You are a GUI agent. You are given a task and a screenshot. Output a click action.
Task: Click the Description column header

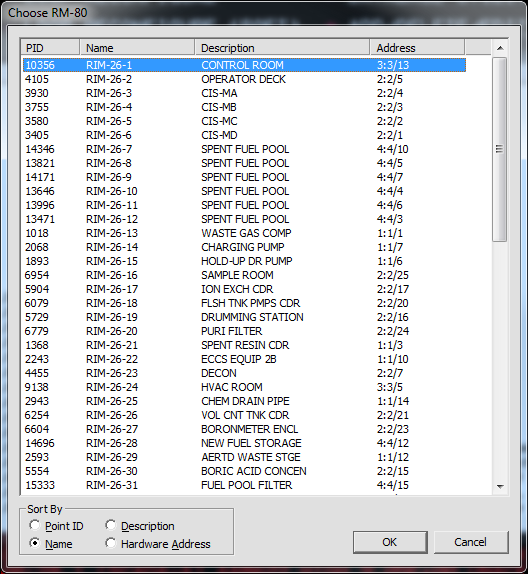click(x=282, y=48)
